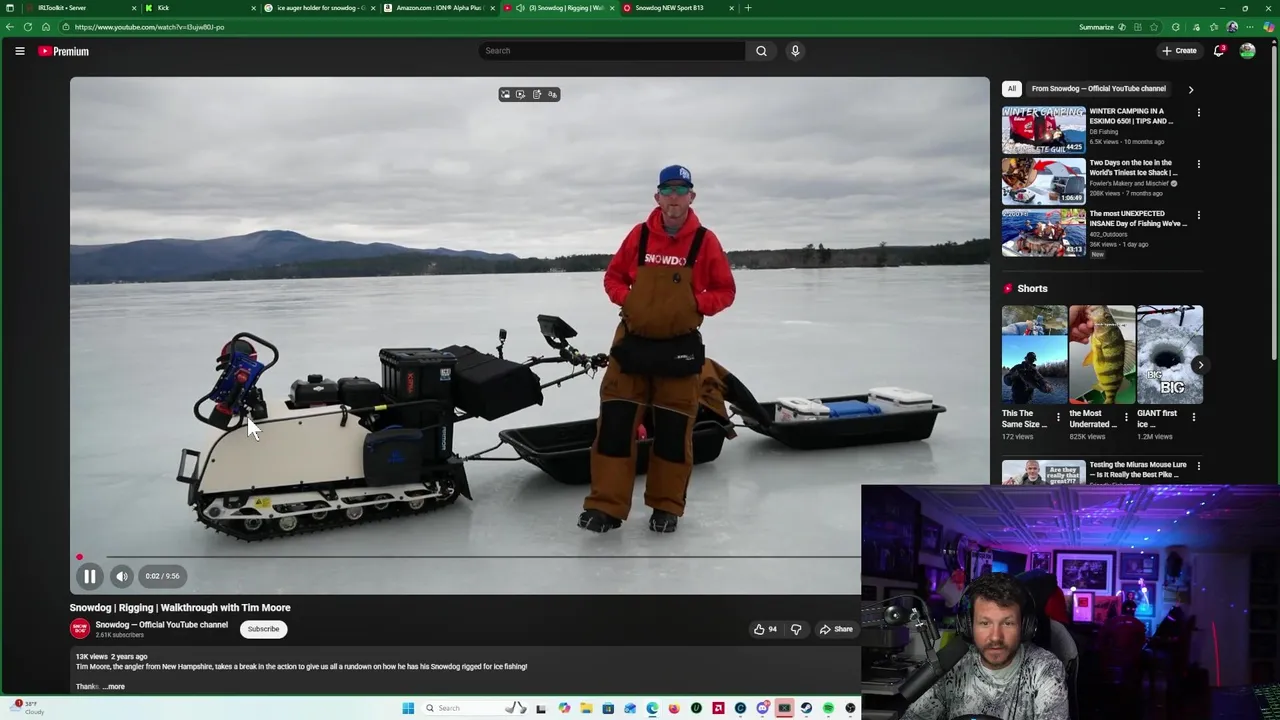
Task: Open the Windows Start menu
Action: pyautogui.click(x=408, y=708)
